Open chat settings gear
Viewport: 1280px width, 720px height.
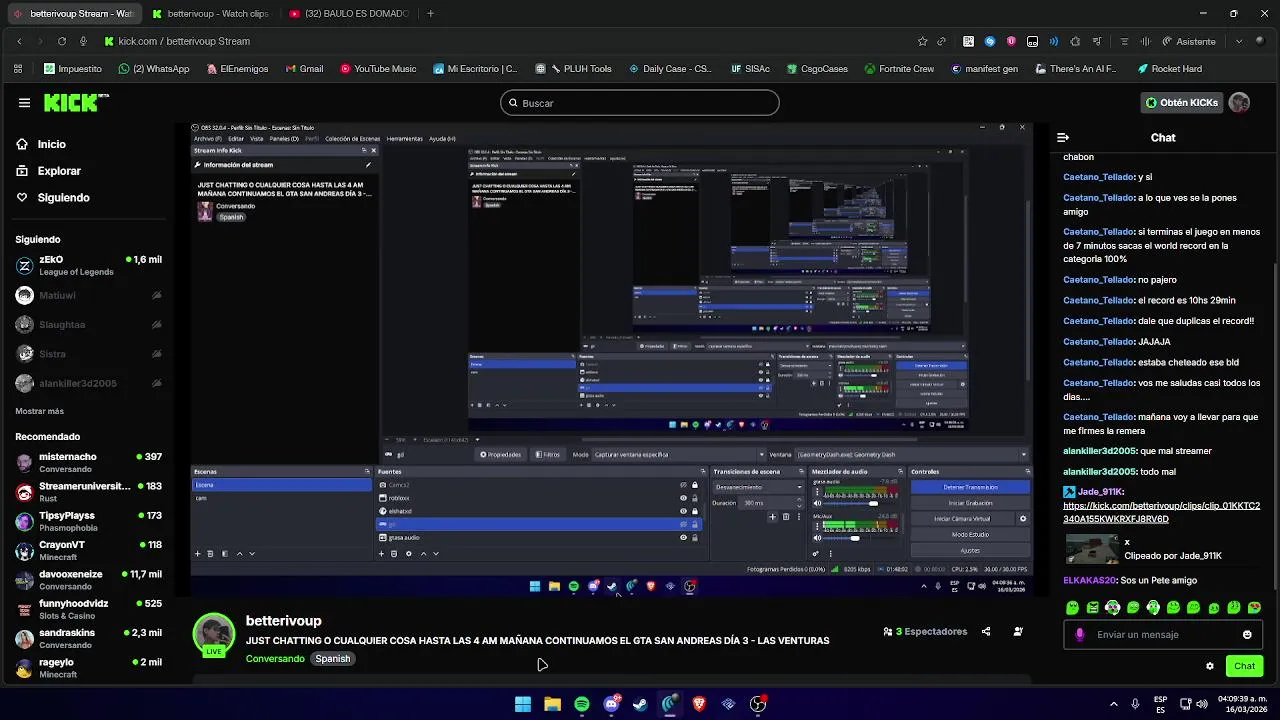[x=1210, y=666]
